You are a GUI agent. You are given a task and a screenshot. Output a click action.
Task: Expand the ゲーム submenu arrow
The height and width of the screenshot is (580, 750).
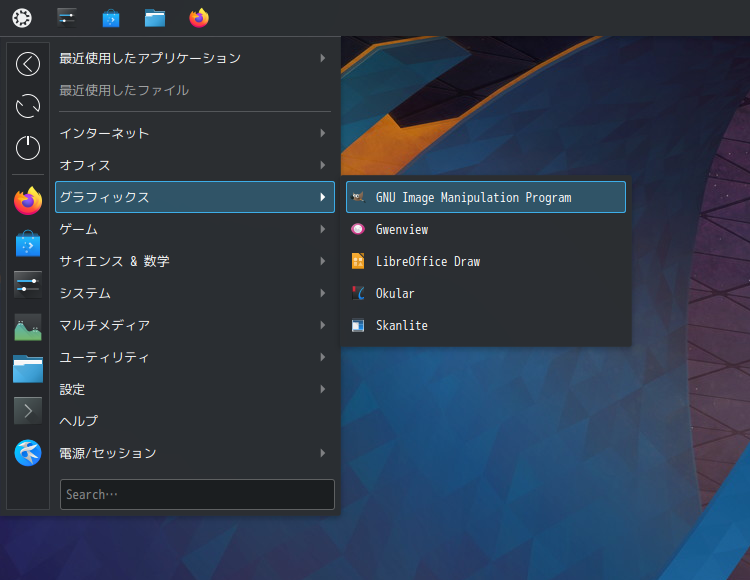323,229
